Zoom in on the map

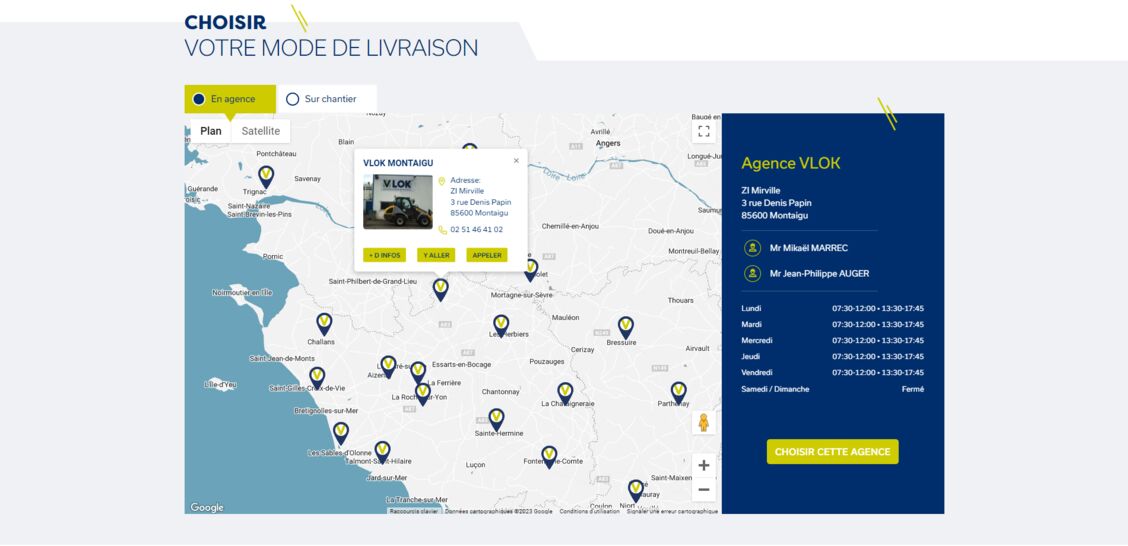(704, 465)
